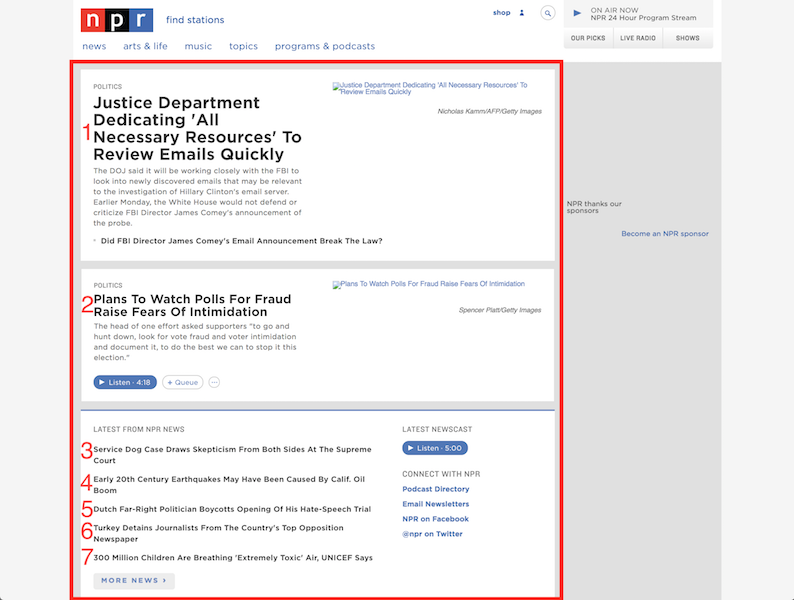Click the user account person icon

tap(521, 13)
